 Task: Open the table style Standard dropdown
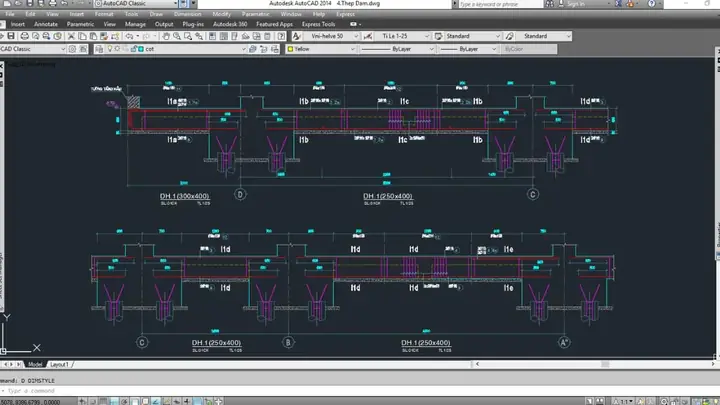pos(473,36)
